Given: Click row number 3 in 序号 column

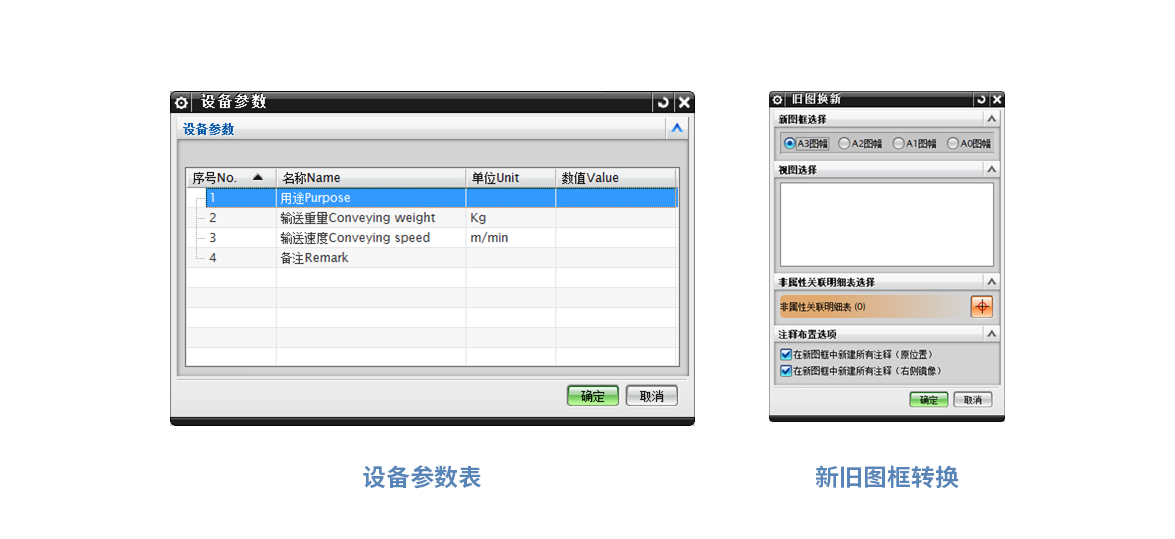Looking at the screenshot, I should (x=213, y=238).
